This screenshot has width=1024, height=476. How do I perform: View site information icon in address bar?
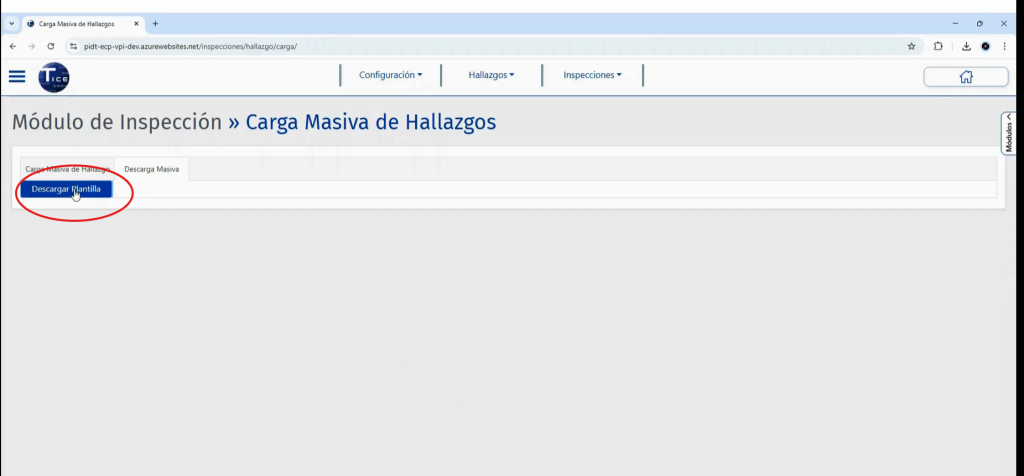[x=73, y=46]
